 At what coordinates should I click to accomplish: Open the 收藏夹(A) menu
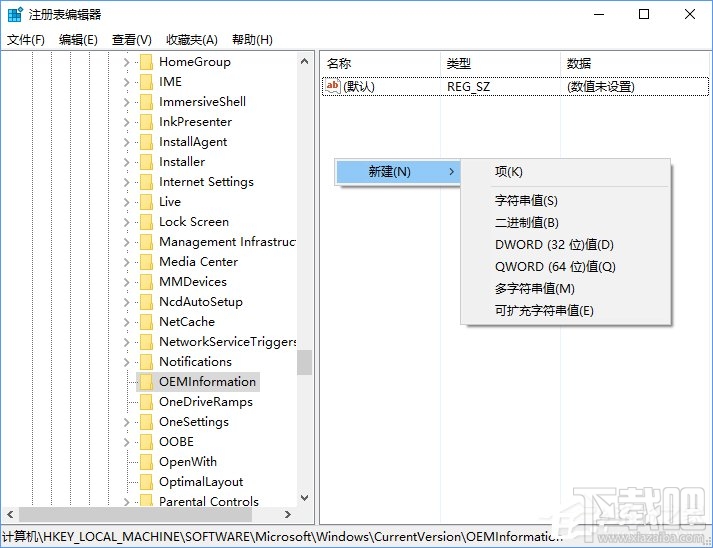(x=192, y=40)
